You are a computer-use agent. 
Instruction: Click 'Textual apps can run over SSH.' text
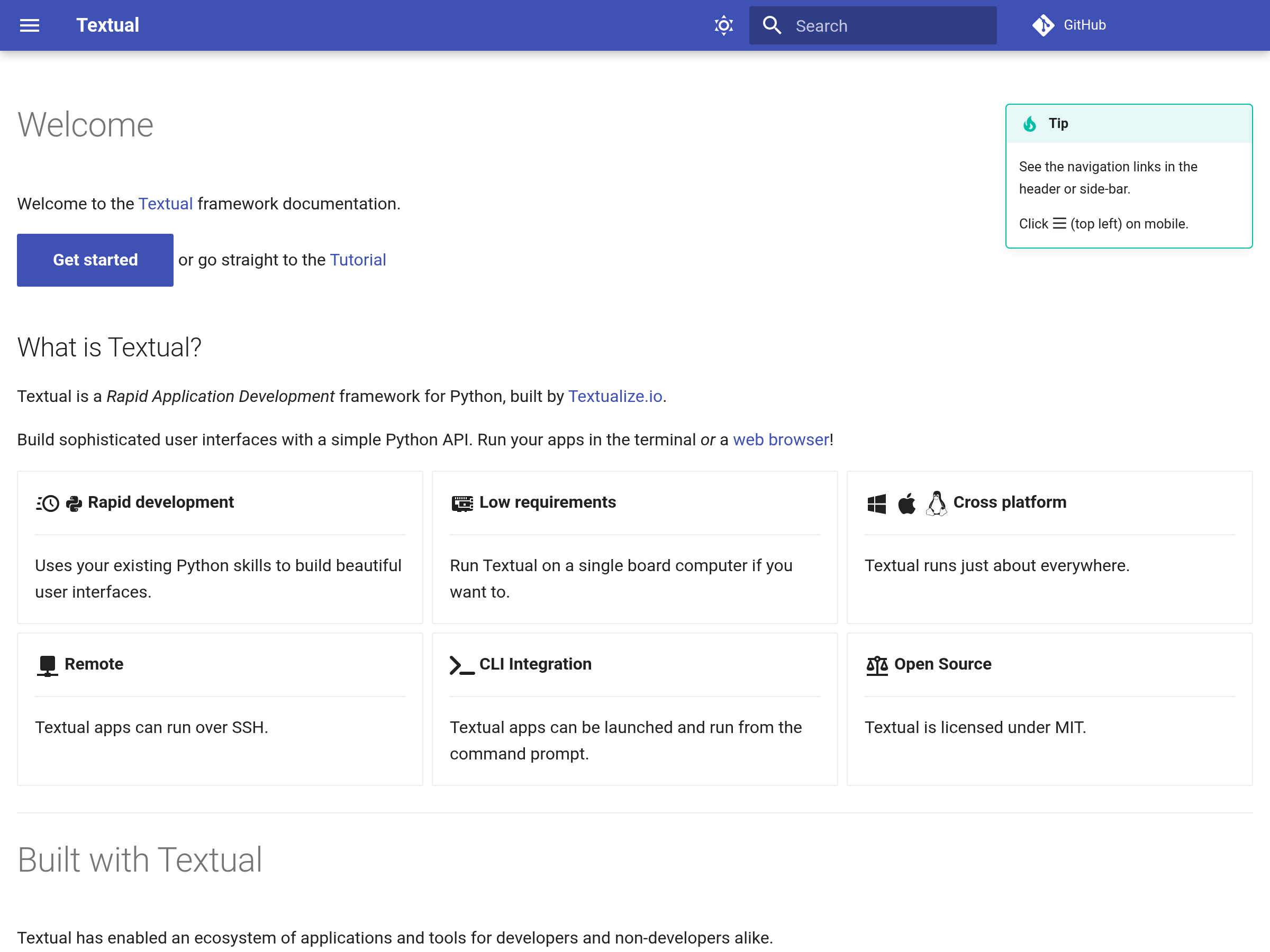(x=151, y=727)
